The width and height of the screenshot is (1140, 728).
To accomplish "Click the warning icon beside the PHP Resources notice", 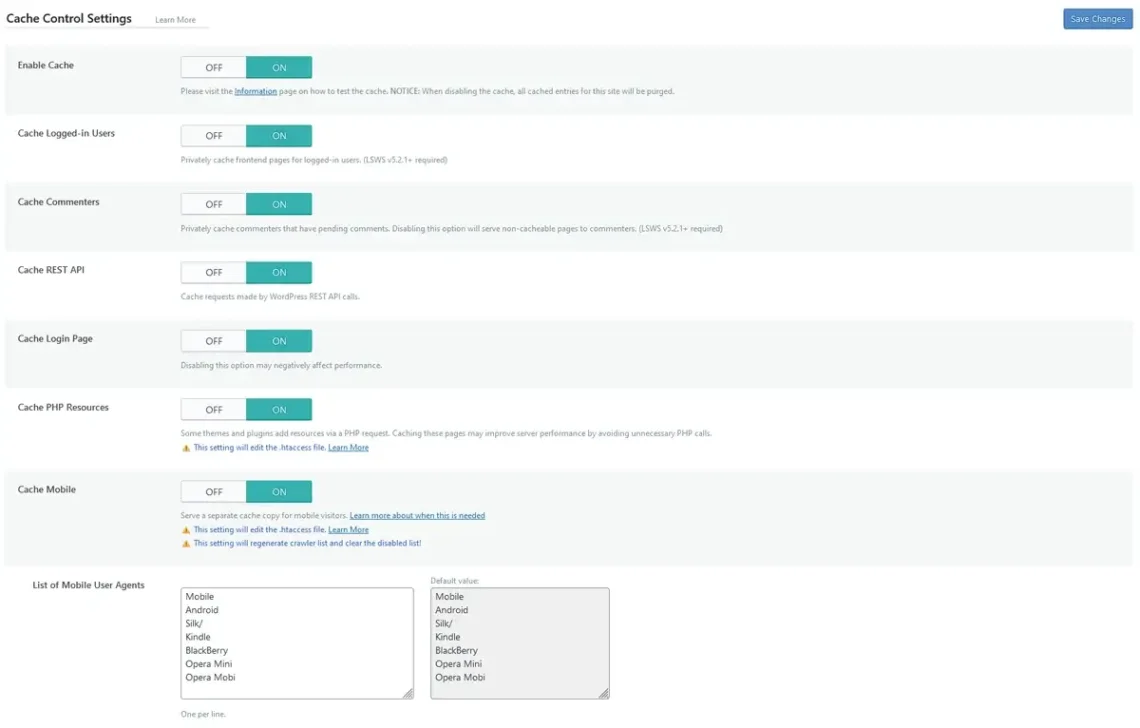I will pos(186,447).
